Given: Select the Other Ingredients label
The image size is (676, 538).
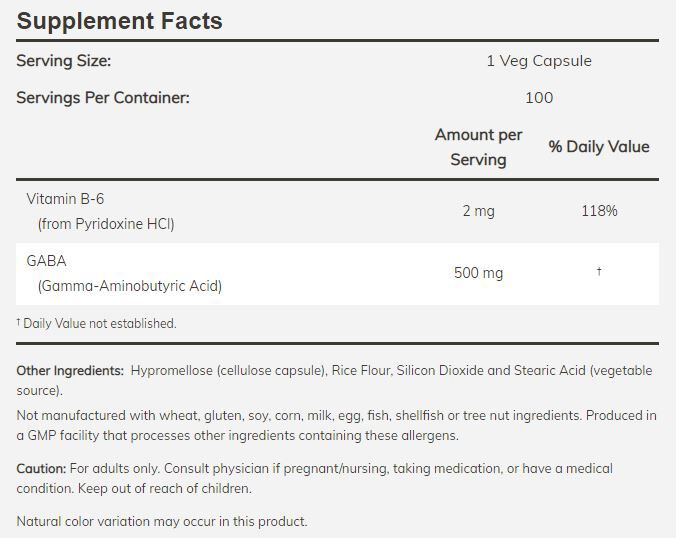Looking at the screenshot, I should coord(70,371).
